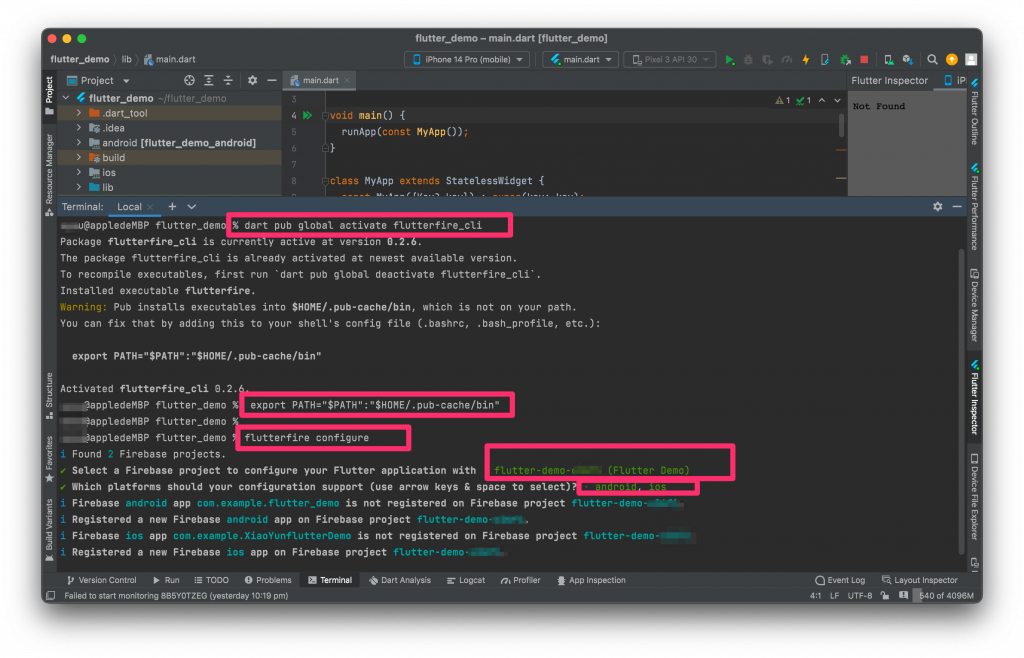Click memory indicator 540 of 4096M
This screenshot has width=1024, height=658.
[x=946, y=595]
